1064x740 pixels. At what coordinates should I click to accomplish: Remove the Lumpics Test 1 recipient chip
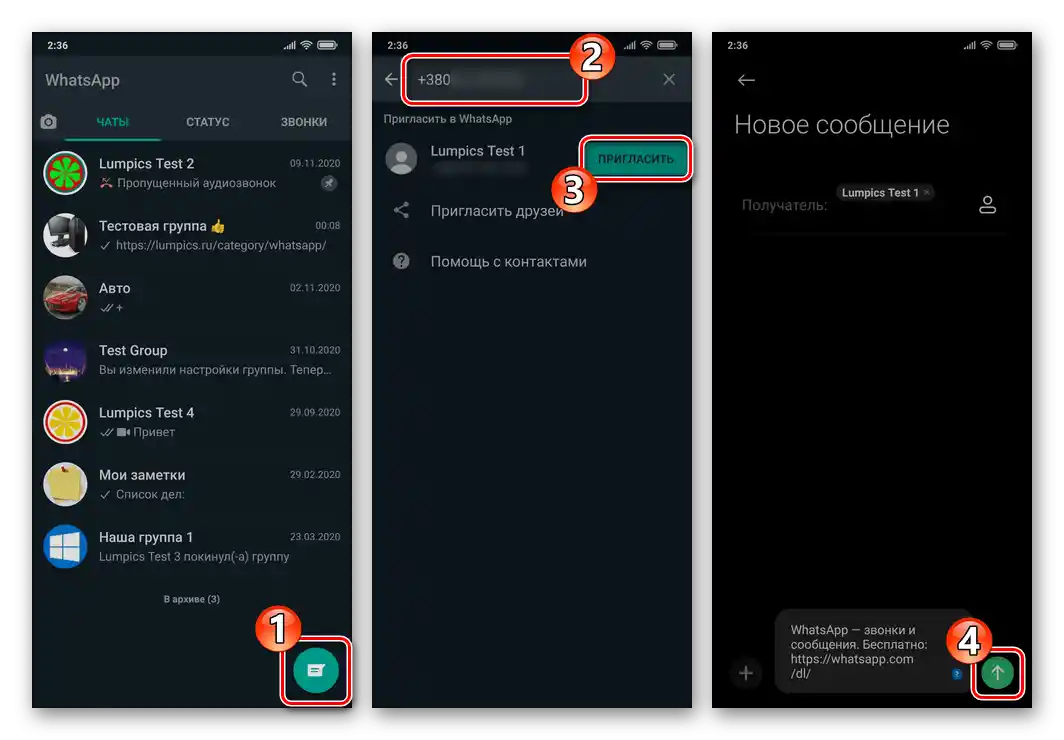(x=927, y=193)
